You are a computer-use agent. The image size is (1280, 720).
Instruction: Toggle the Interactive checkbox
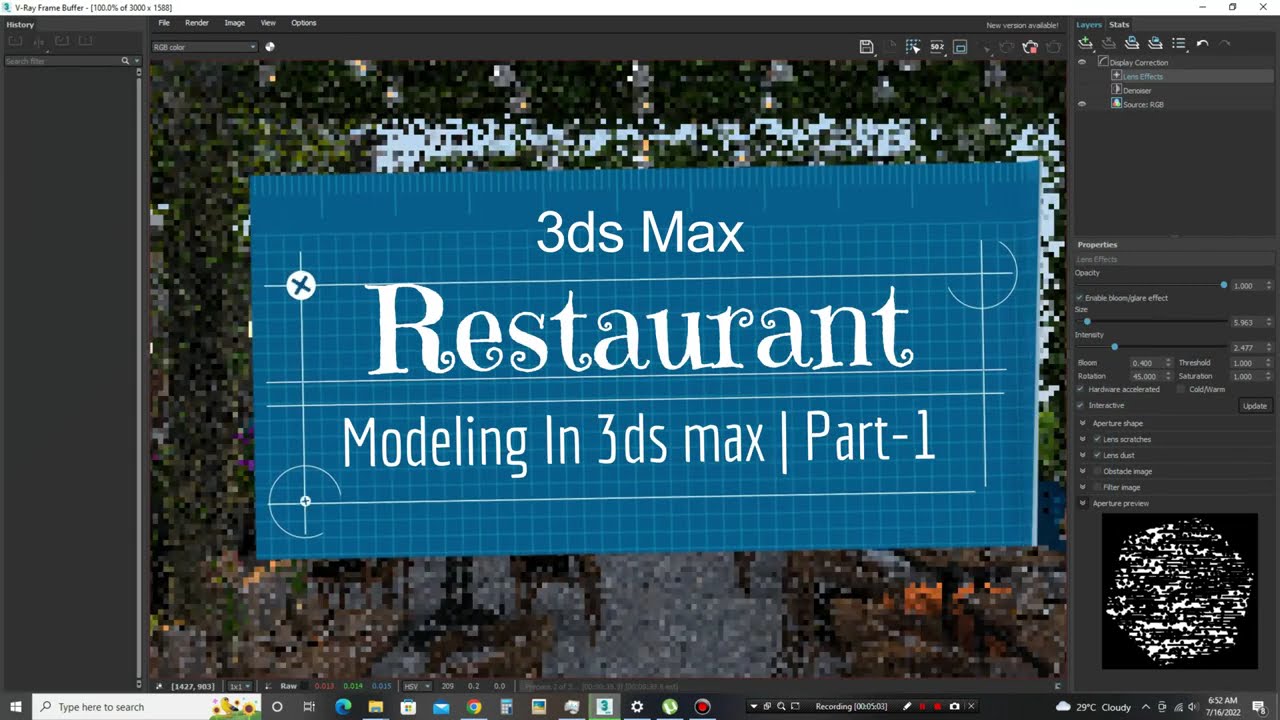[1080, 405]
